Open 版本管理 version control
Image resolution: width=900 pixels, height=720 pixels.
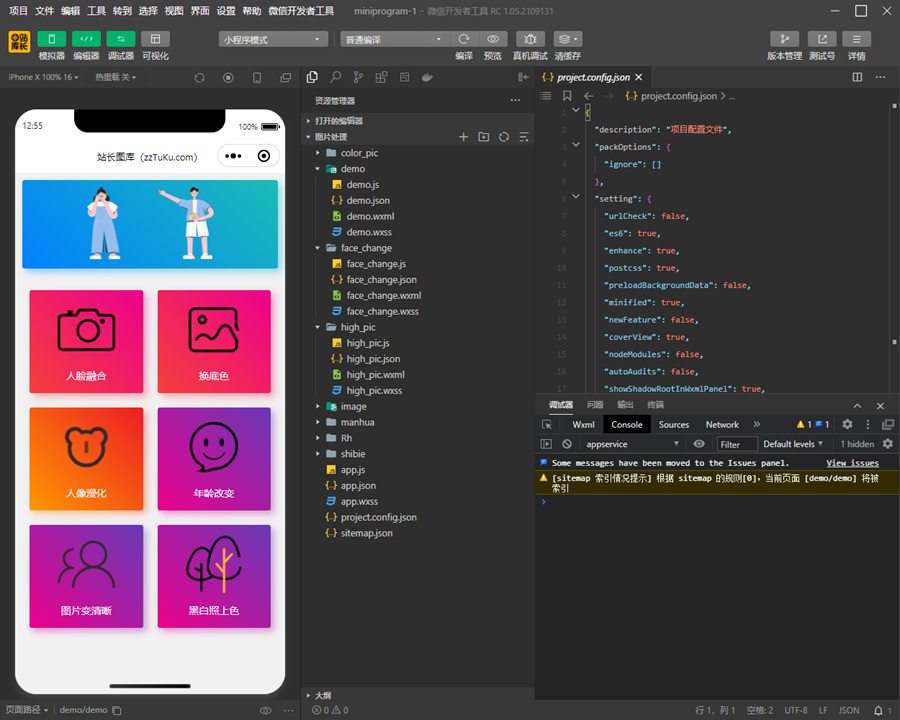tap(785, 39)
